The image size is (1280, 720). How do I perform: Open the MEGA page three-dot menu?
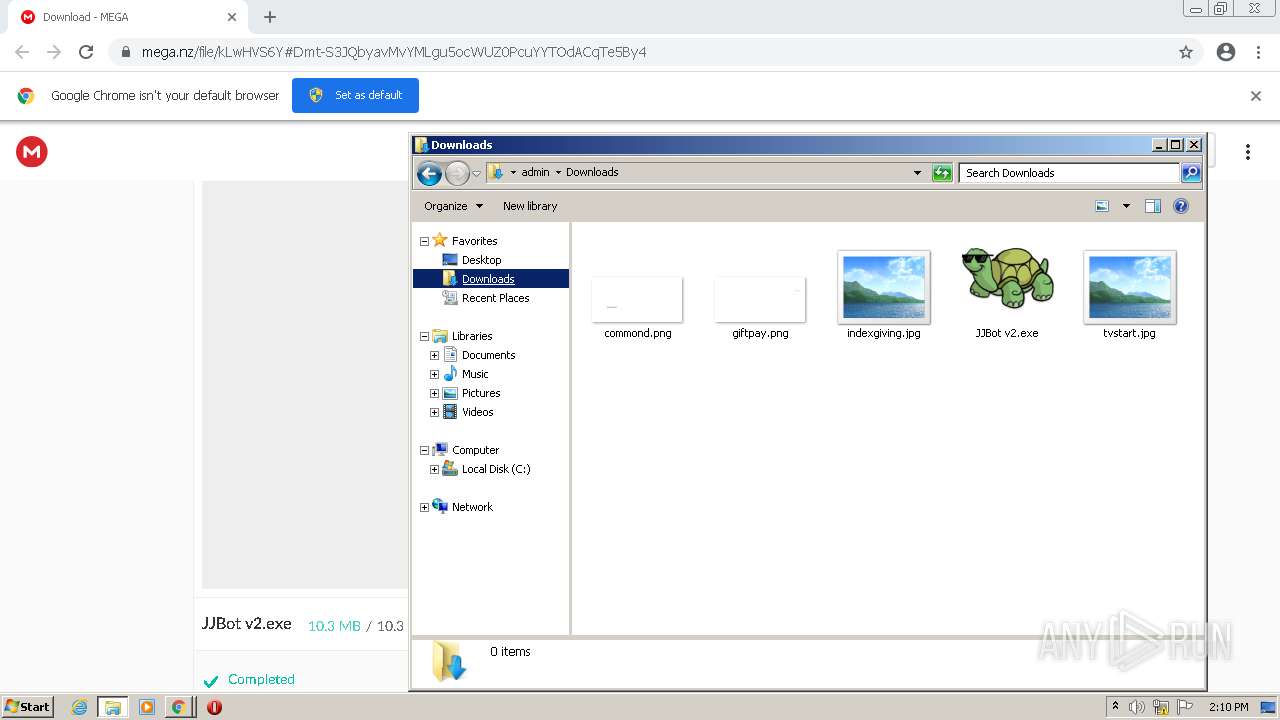(x=1248, y=152)
